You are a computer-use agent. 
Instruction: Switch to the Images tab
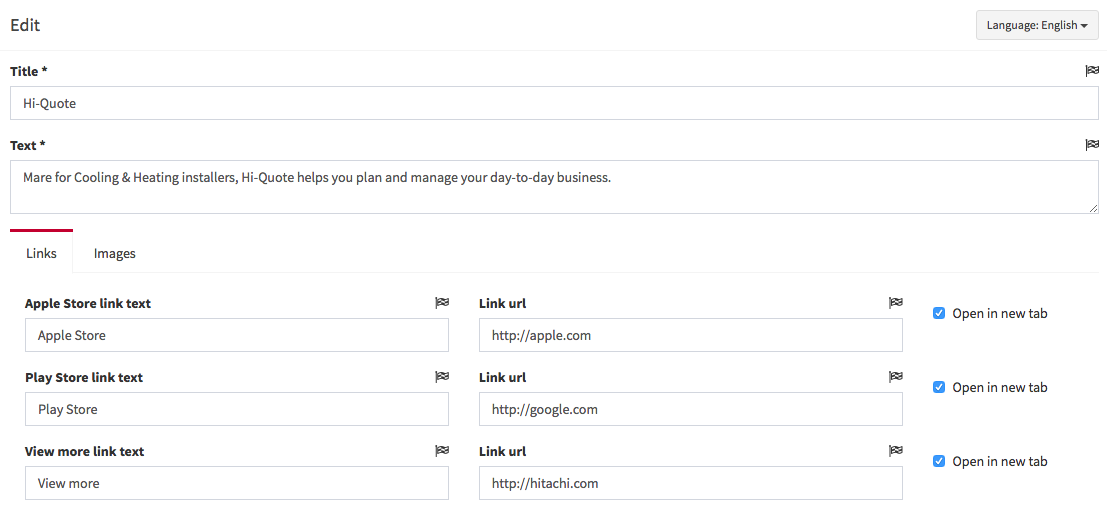pyautogui.click(x=115, y=253)
